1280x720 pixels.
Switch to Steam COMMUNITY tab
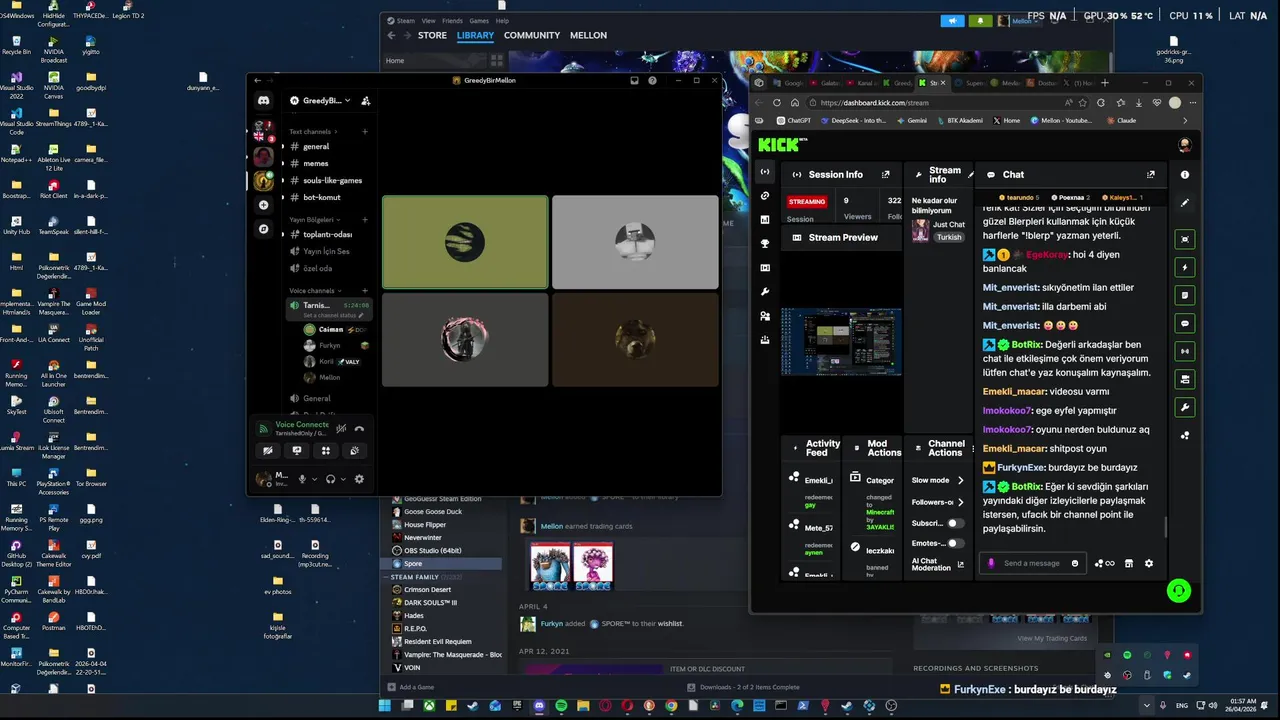click(532, 35)
